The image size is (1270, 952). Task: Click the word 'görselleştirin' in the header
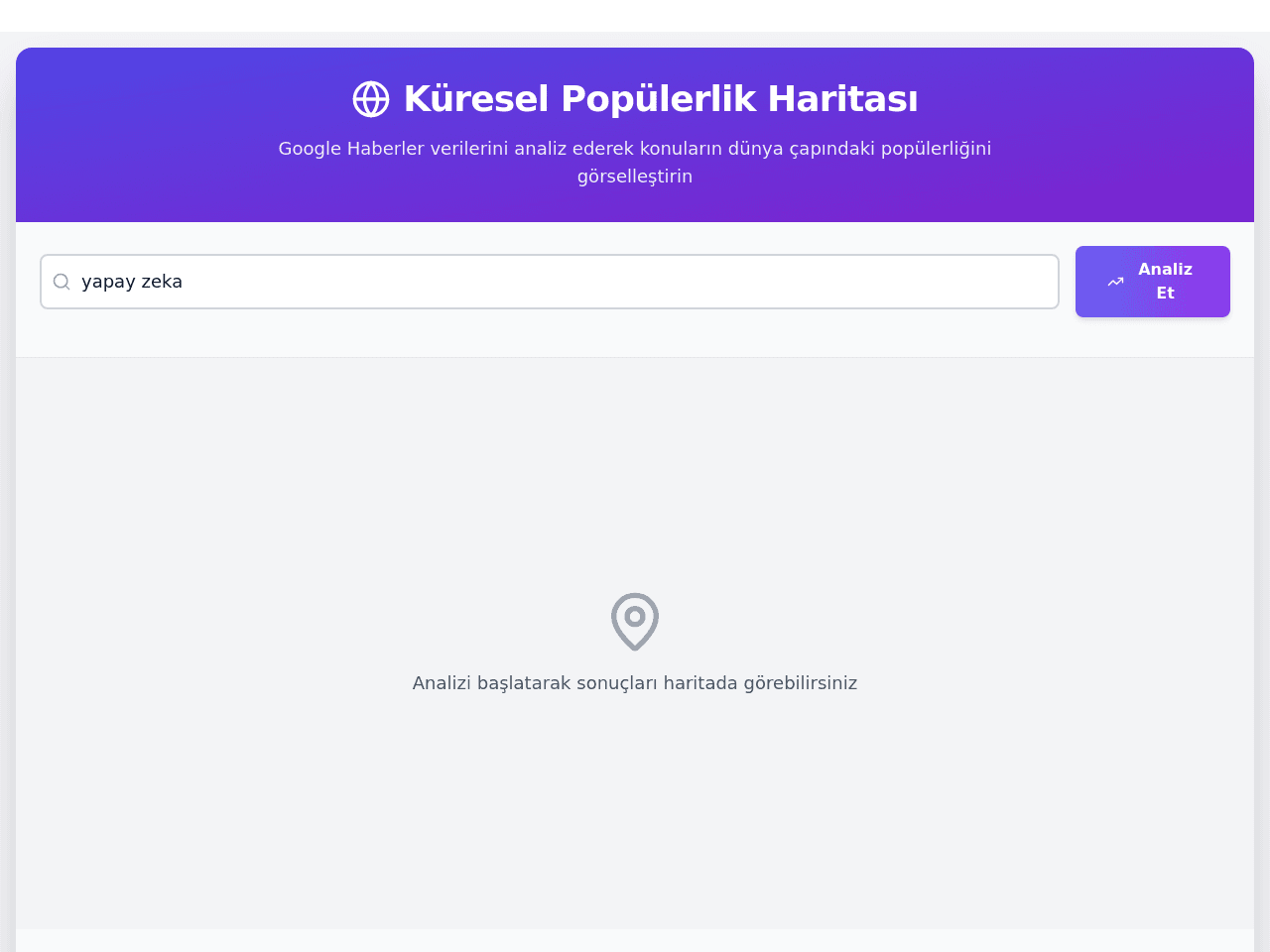[x=635, y=177]
